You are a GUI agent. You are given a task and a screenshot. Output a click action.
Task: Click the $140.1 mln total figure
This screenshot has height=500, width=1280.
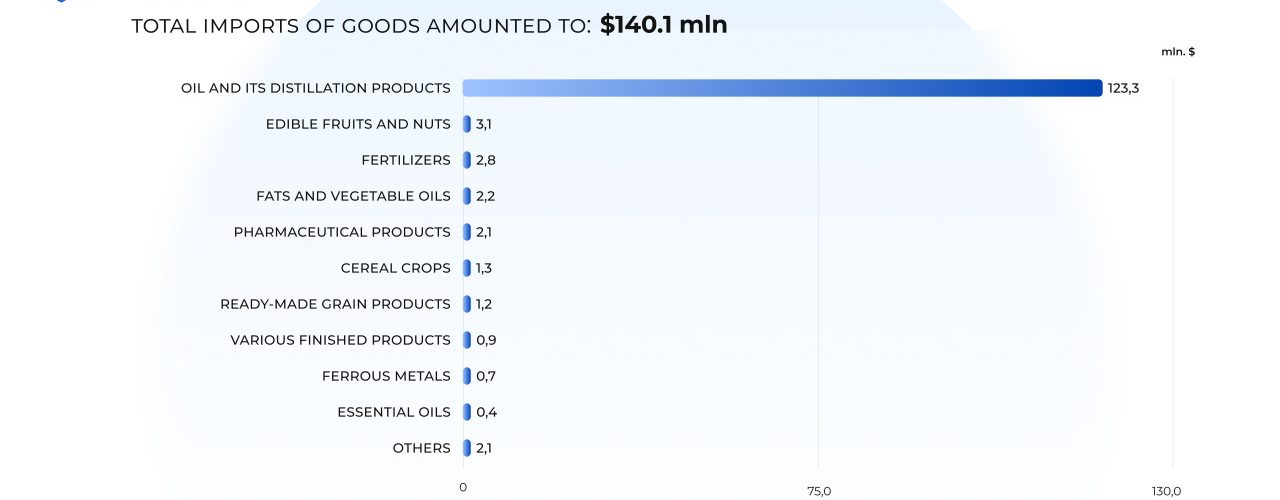pyautogui.click(x=663, y=25)
